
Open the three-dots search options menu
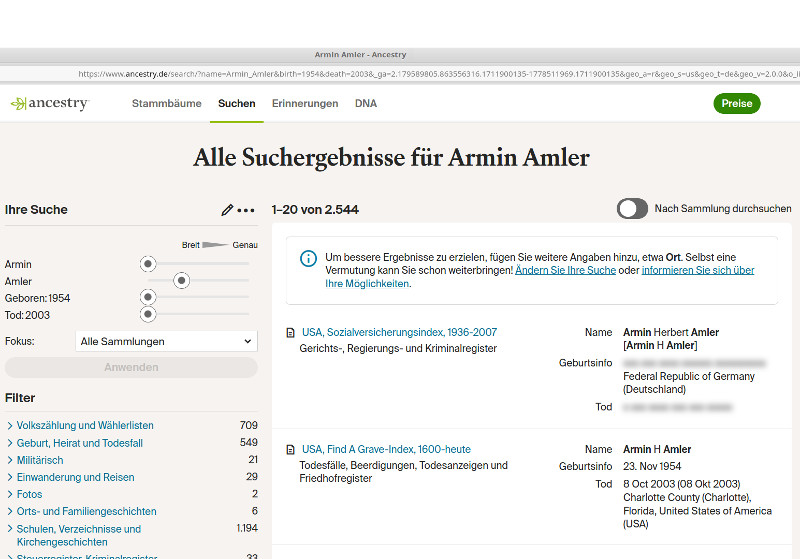(x=246, y=210)
